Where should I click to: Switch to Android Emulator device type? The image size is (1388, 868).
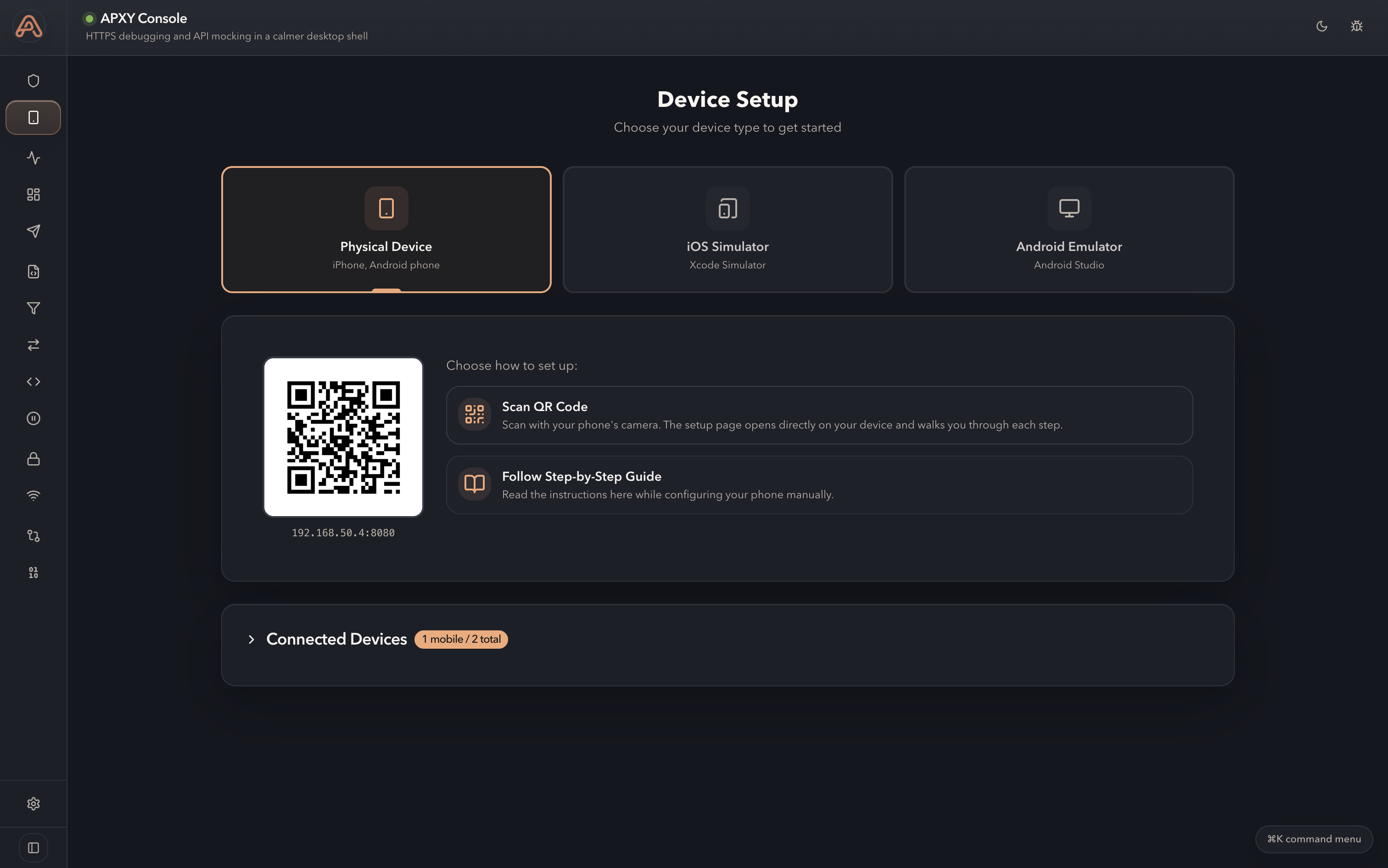click(1068, 230)
